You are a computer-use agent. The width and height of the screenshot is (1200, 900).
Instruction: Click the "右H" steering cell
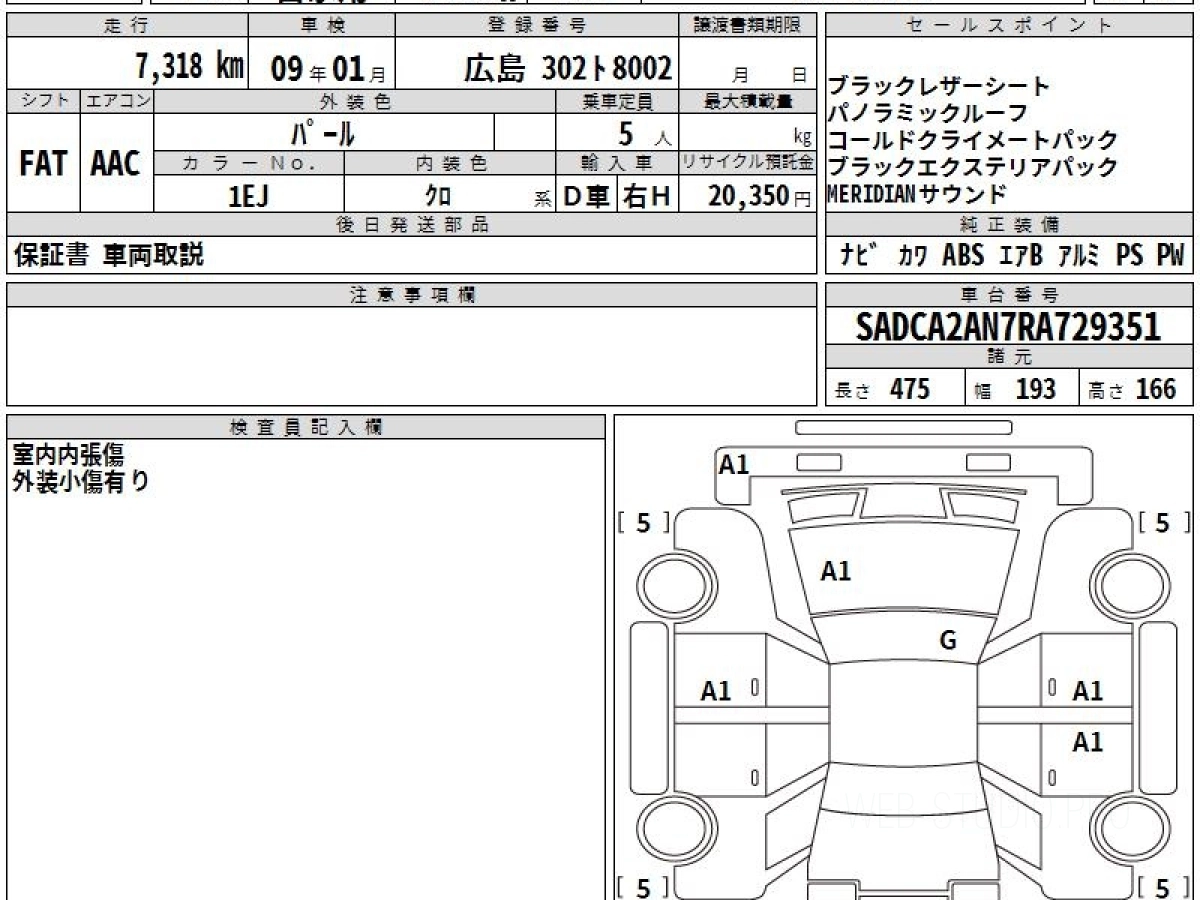click(x=648, y=195)
